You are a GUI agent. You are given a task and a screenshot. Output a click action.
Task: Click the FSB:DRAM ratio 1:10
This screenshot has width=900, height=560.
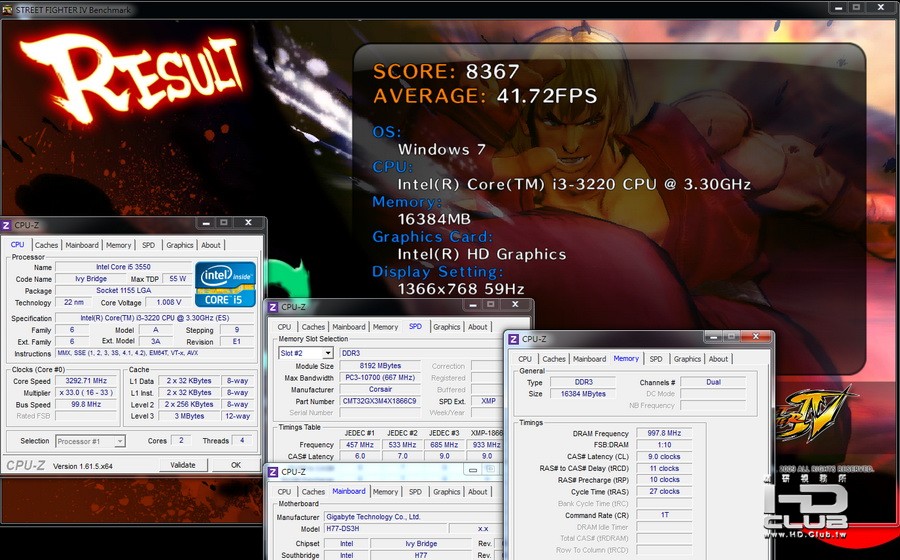pos(664,445)
